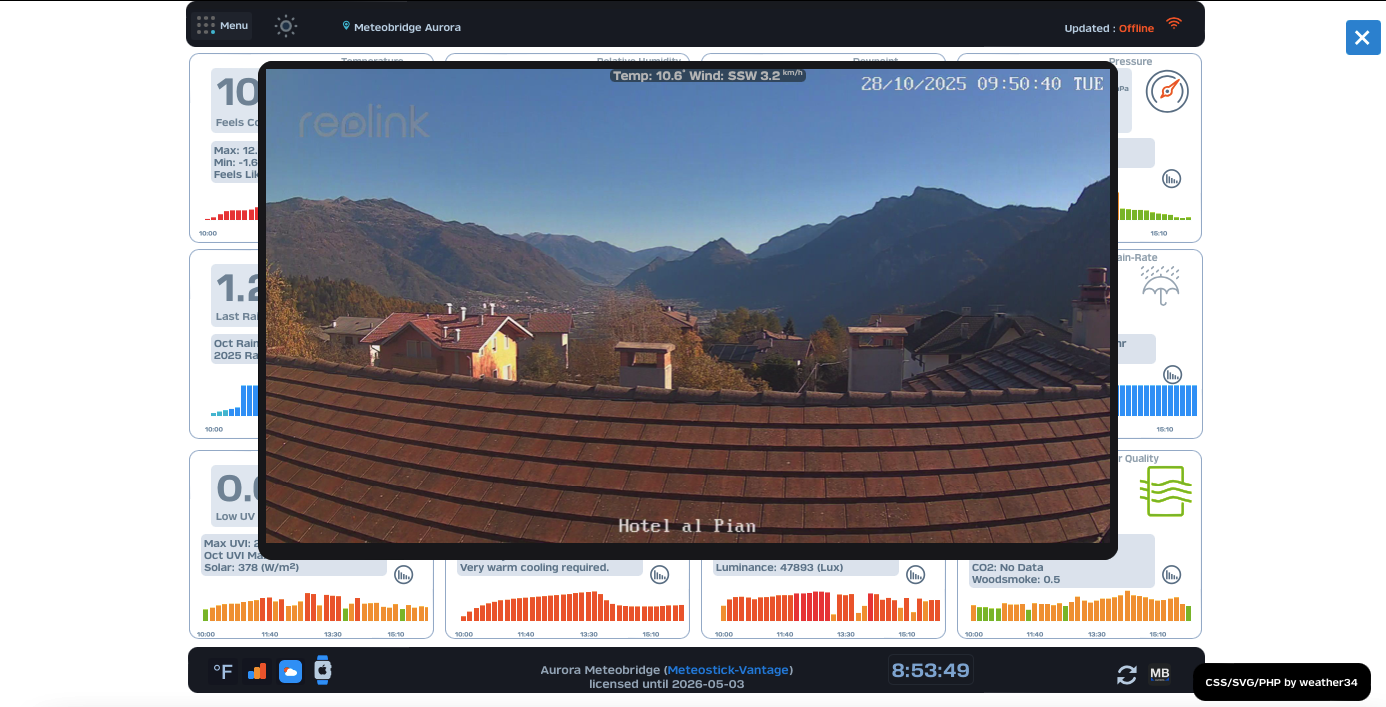Open the Air Quality panel chart icon
Image resolution: width=1386 pixels, height=707 pixels.
(x=1171, y=575)
